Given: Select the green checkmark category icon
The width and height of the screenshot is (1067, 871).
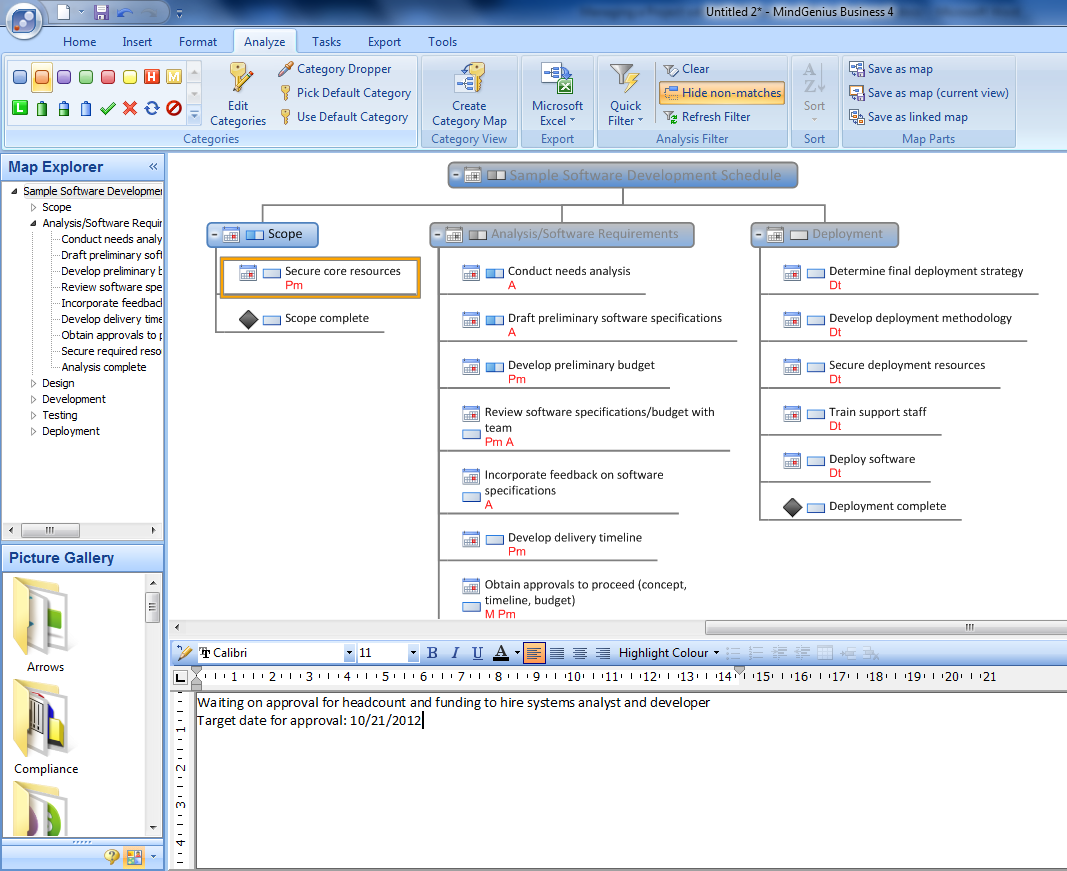Looking at the screenshot, I should pyautogui.click(x=108, y=108).
